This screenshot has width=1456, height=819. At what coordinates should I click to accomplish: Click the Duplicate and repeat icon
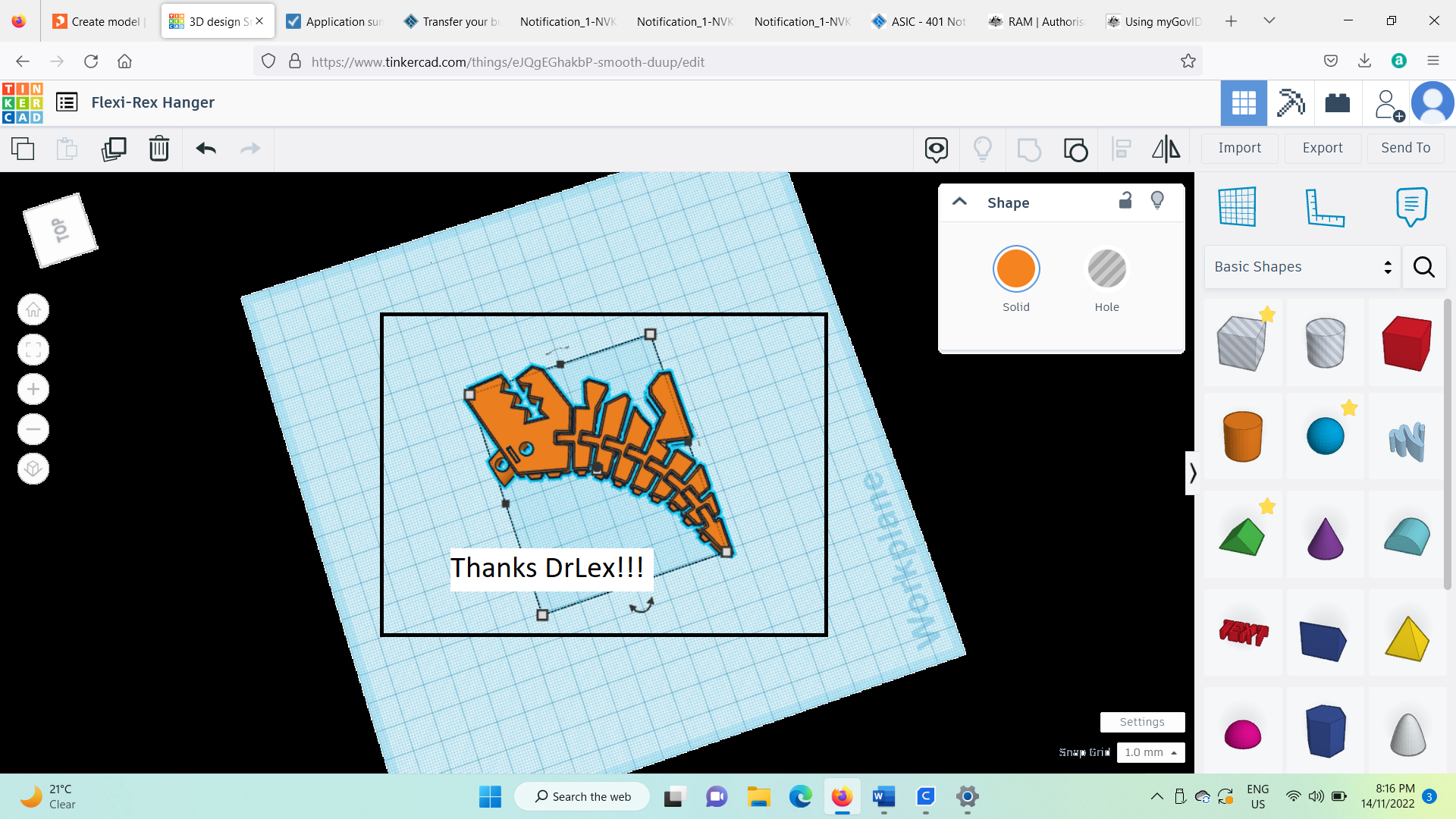pyautogui.click(x=114, y=149)
